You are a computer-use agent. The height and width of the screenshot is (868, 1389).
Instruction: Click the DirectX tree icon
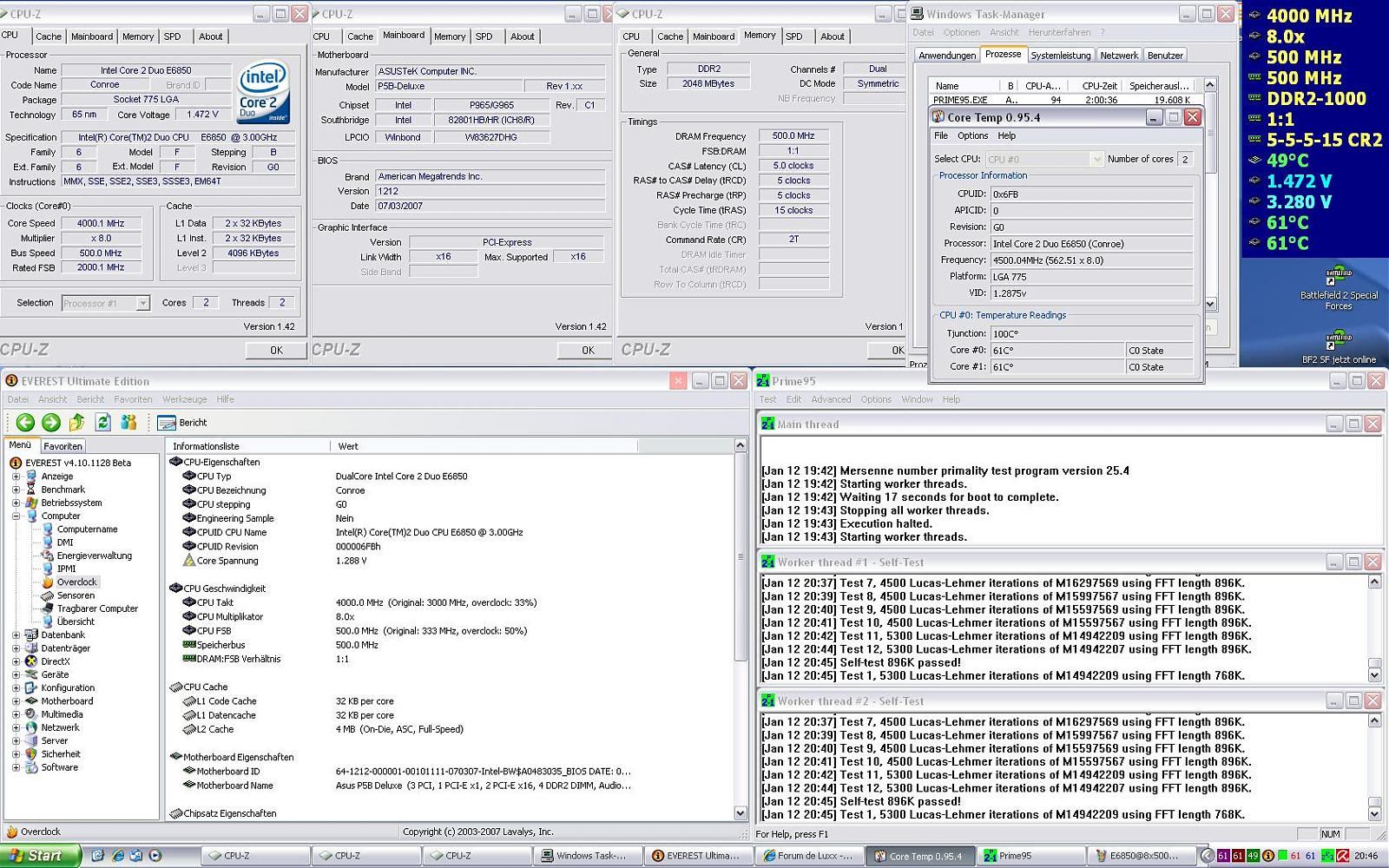(x=31, y=661)
